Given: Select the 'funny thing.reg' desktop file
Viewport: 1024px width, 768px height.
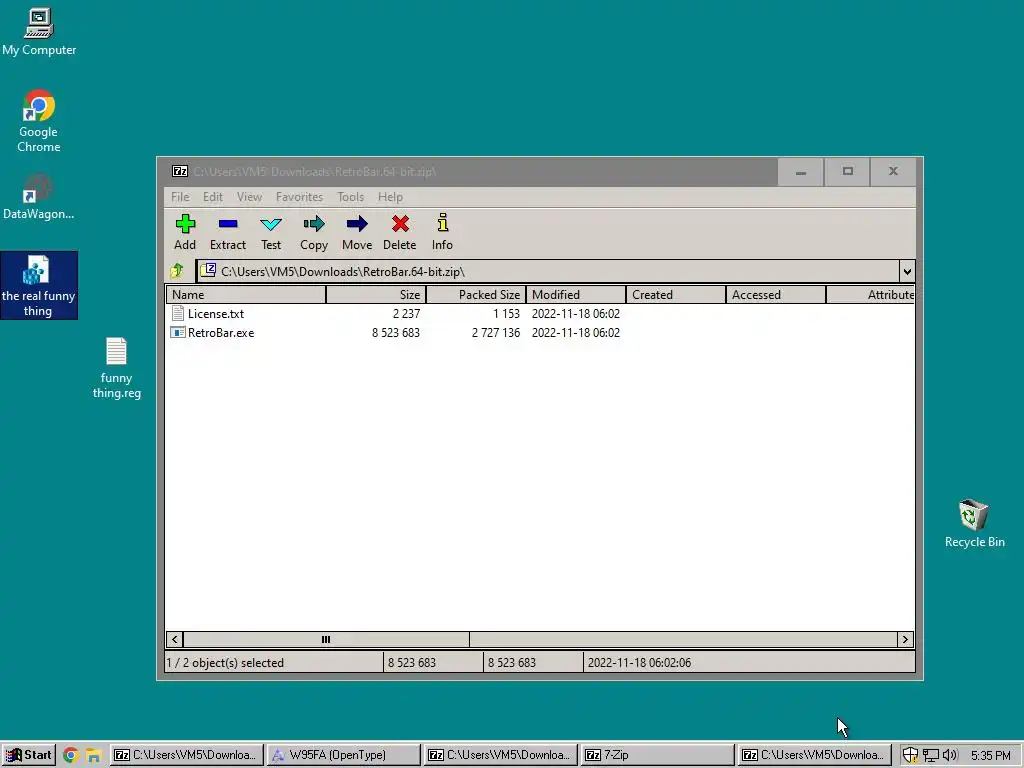Looking at the screenshot, I should click(116, 368).
